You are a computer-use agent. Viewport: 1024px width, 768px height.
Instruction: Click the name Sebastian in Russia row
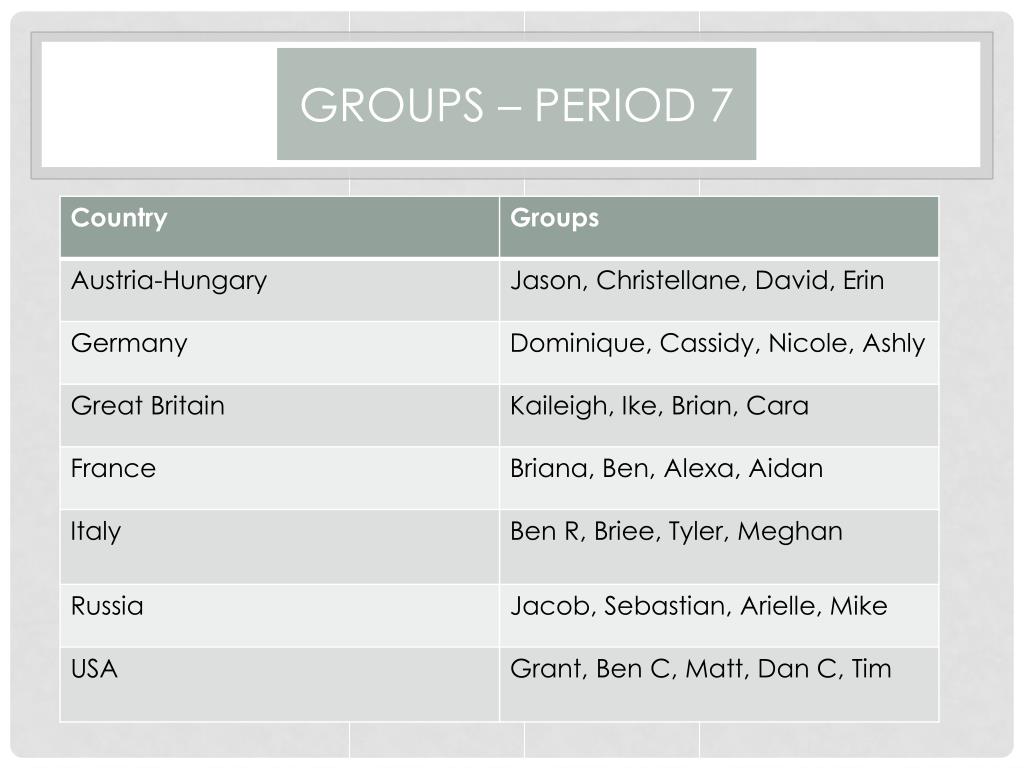click(665, 606)
